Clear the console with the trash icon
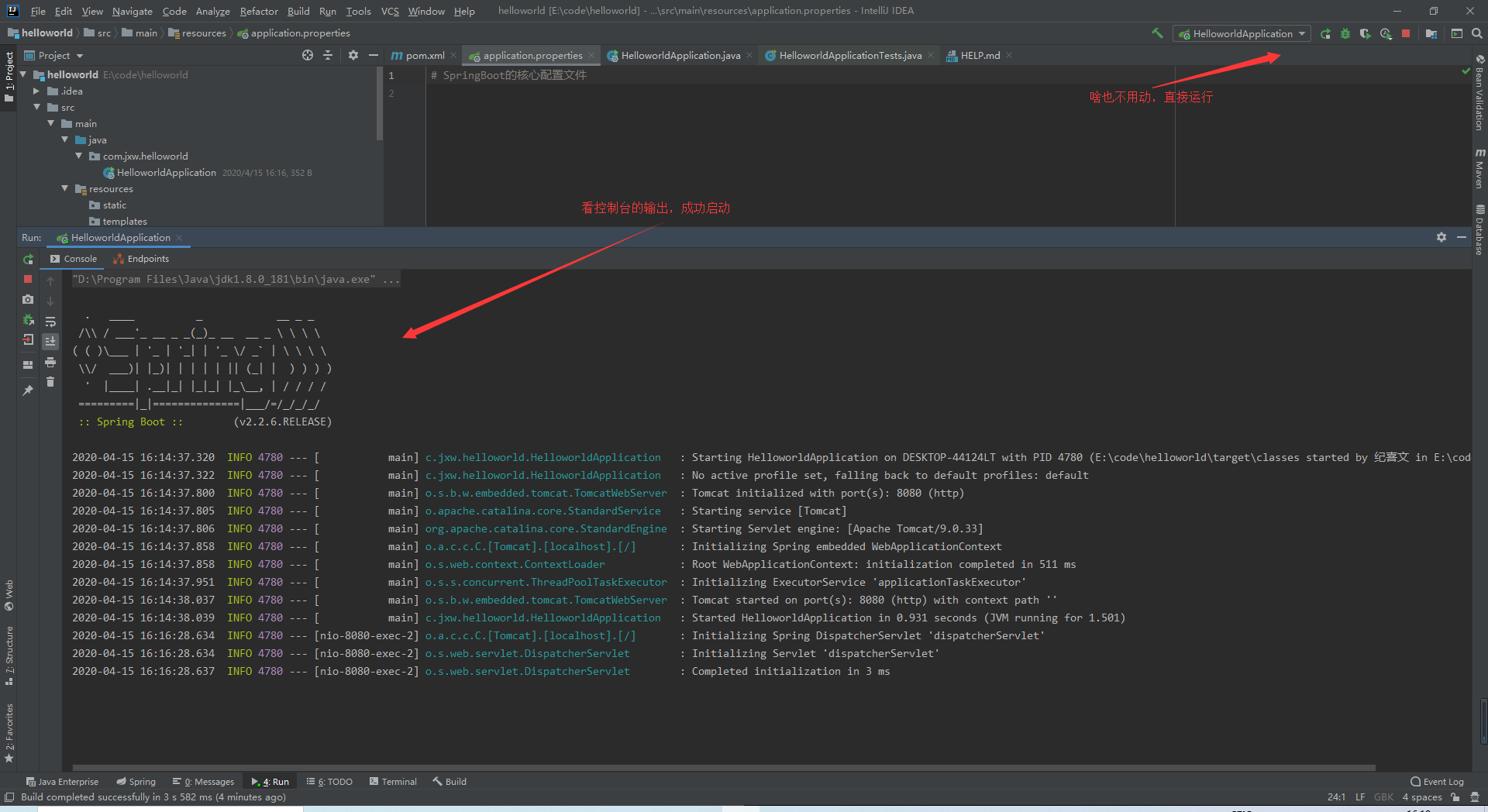1488x812 pixels. [50, 382]
